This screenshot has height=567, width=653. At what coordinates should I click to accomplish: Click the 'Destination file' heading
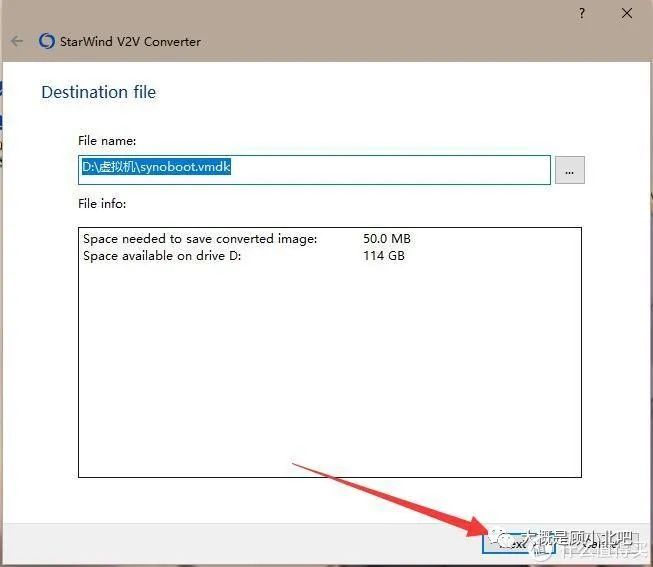[x=99, y=92]
